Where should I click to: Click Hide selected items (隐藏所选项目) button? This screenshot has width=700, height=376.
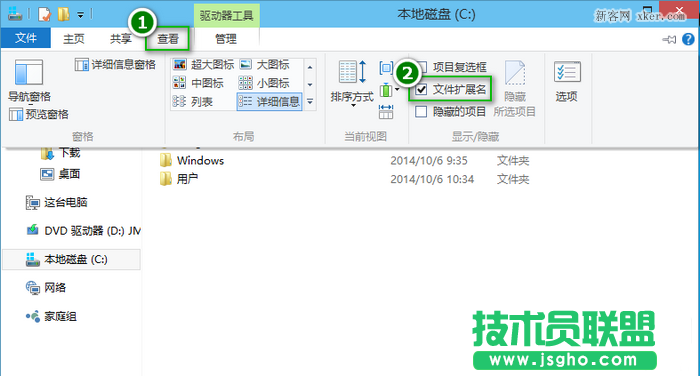click(515, 89)
